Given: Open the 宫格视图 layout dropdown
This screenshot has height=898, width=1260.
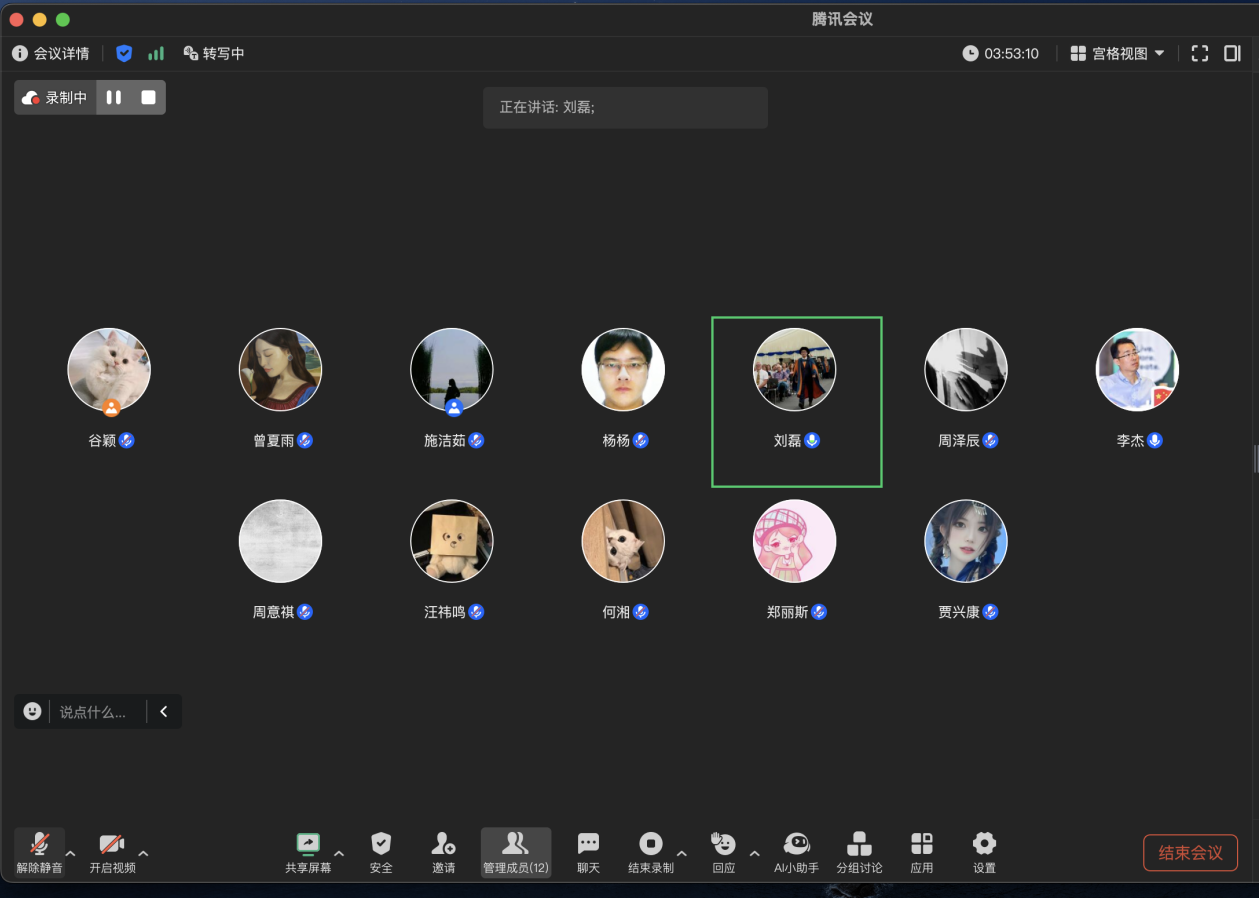Looking at the screenshot, I should pos(1117,54).
